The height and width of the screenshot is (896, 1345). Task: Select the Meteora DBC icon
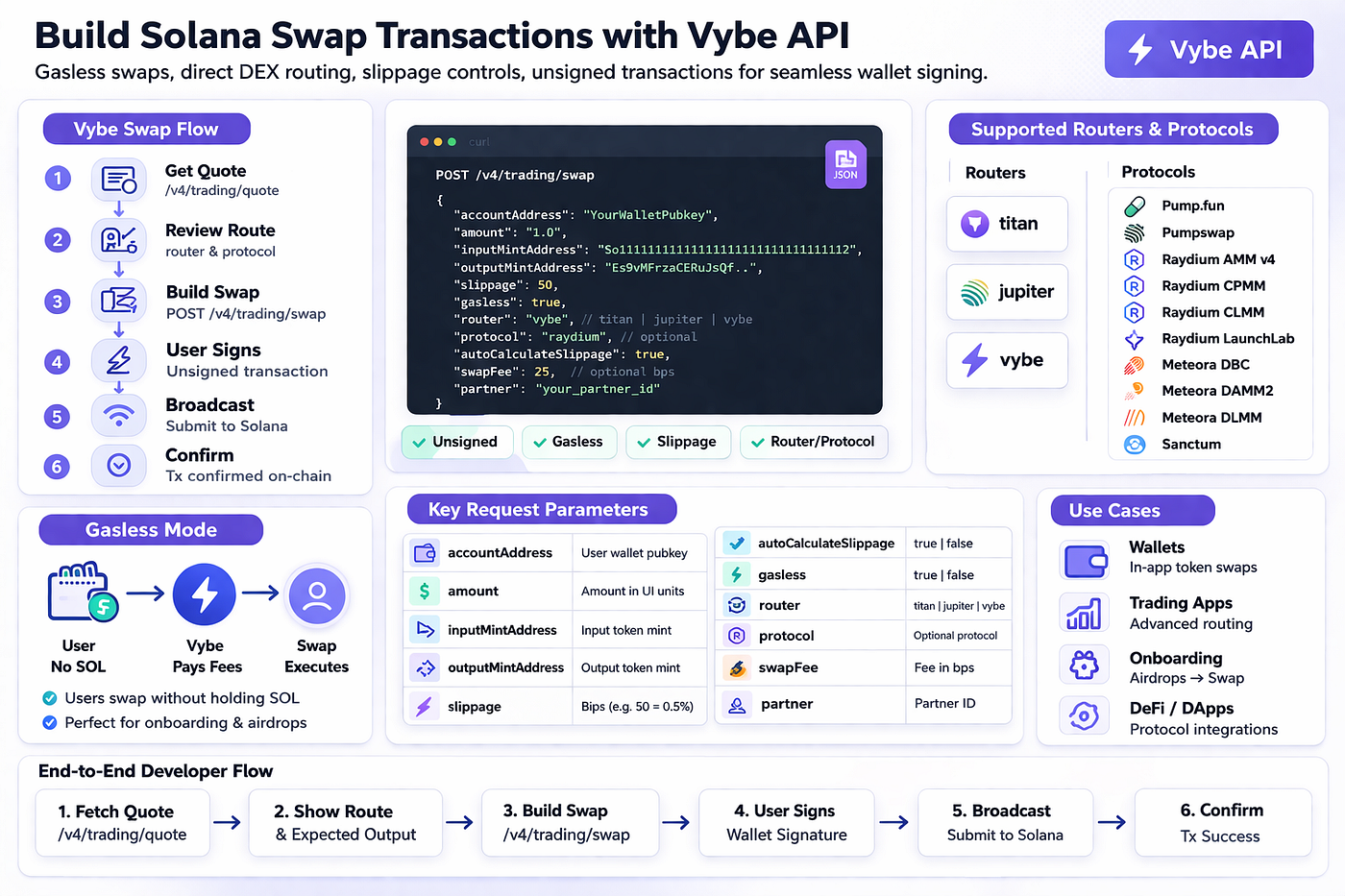click(1135, 365)
